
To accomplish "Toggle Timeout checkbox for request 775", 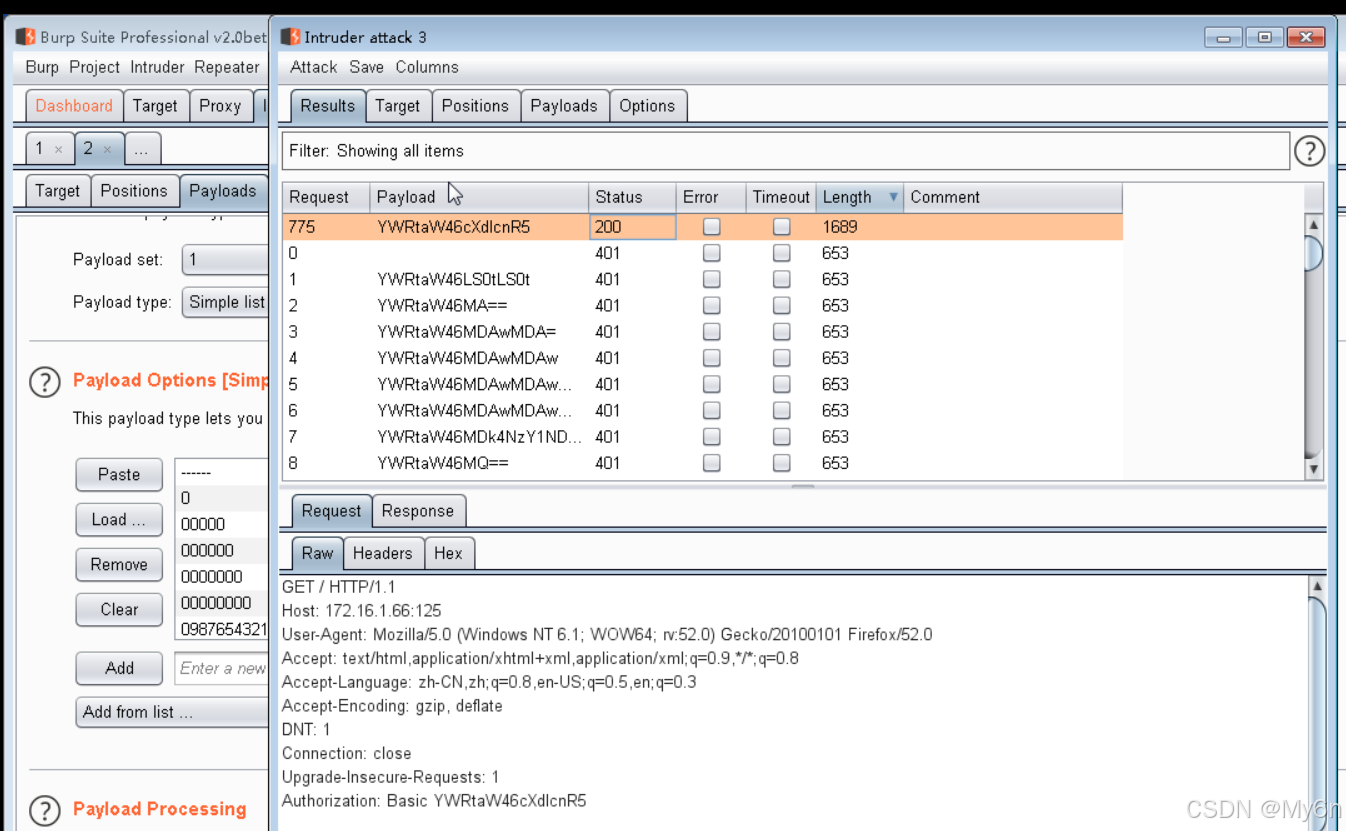I will coord(781,227).
